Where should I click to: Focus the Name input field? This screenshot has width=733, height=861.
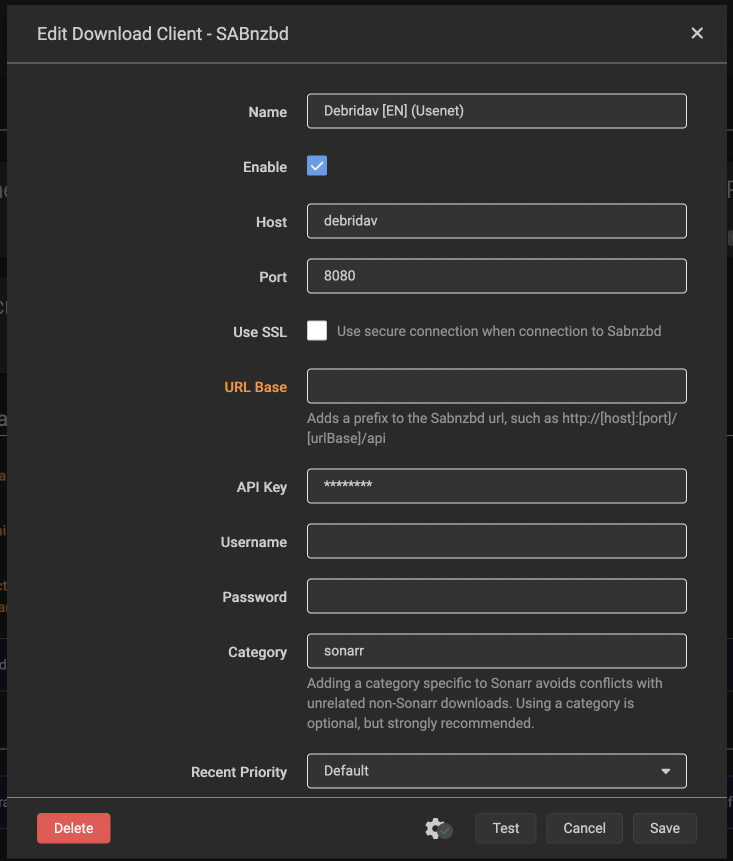pos(496,111)
